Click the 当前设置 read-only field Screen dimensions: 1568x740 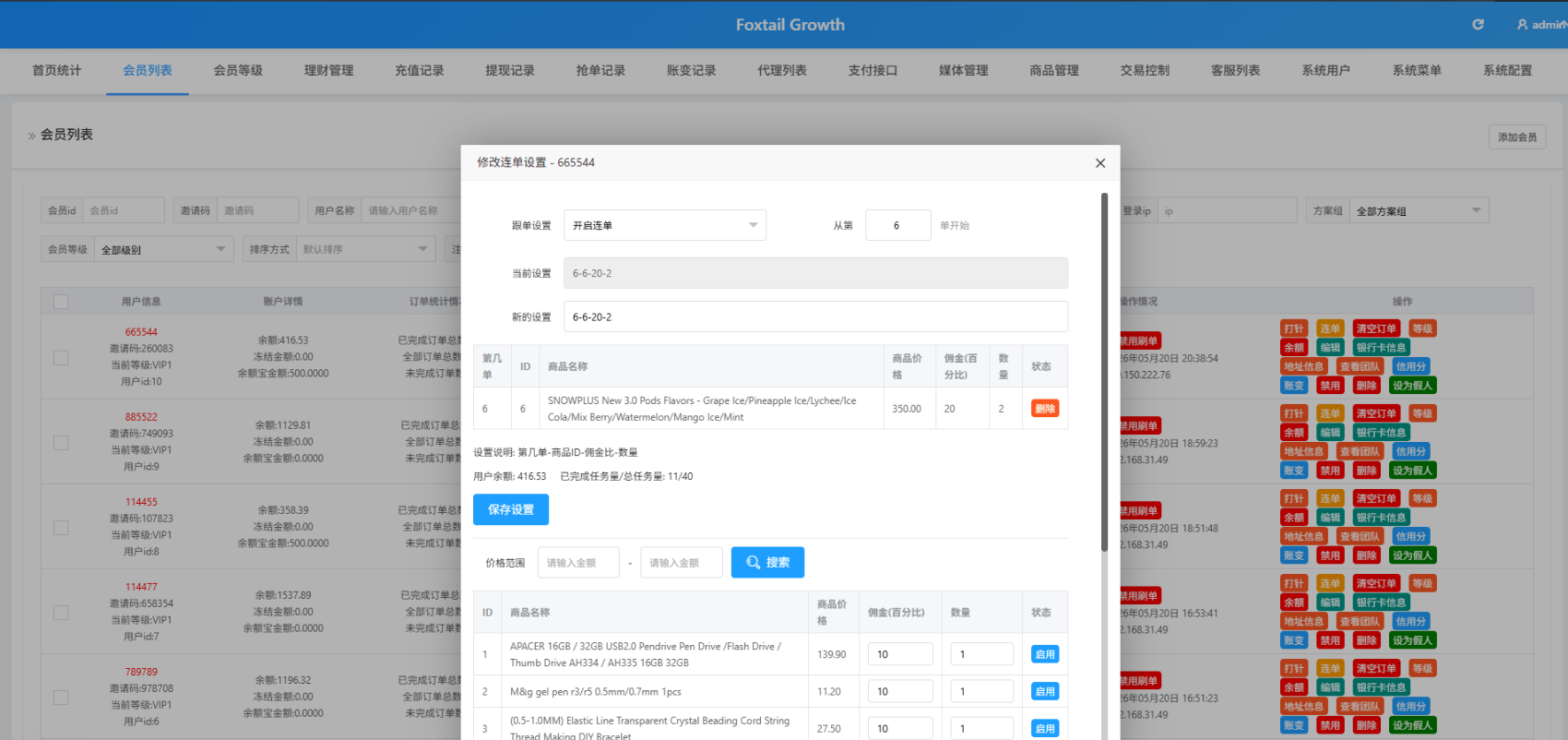pos(815,273)
